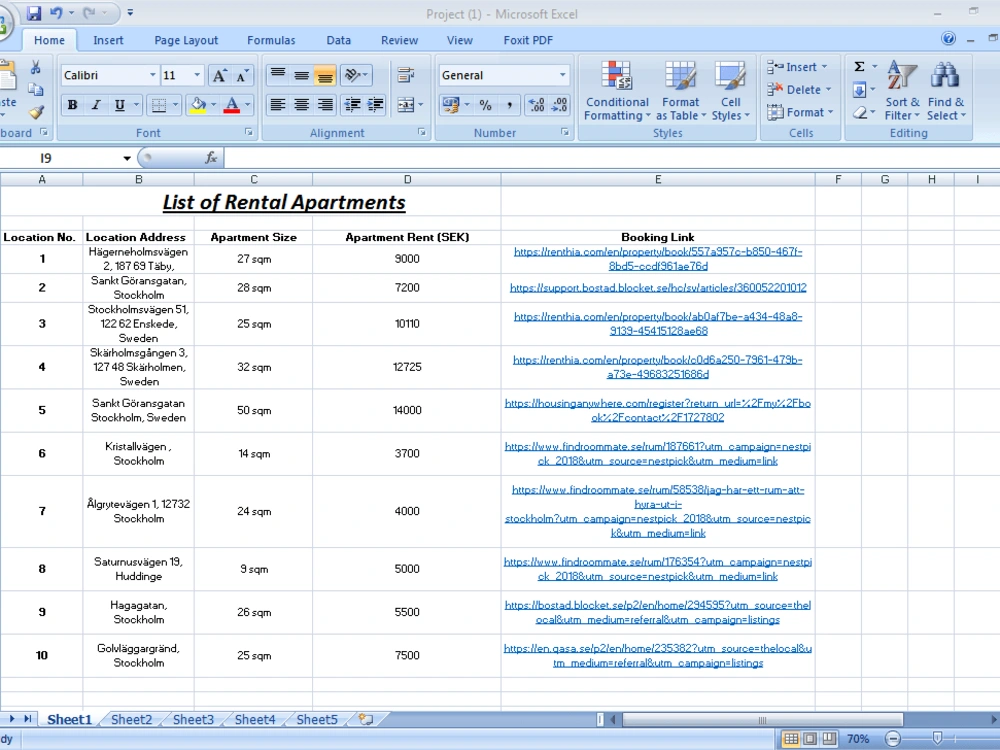This screenshot has width=1000, height=750.
Task: Switch to Page Layout view icon
Action: [x=810, y=739]
